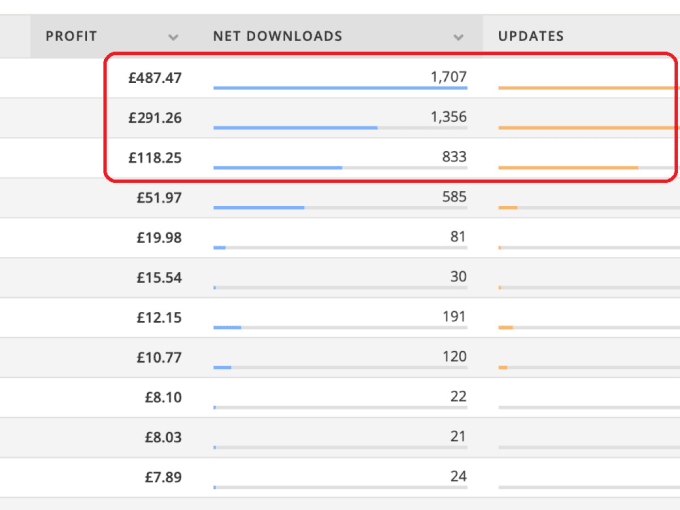Viewport: 680px width, 510px height.
Task: Sort by the PROFIT column header
Action: coord(71,36)
